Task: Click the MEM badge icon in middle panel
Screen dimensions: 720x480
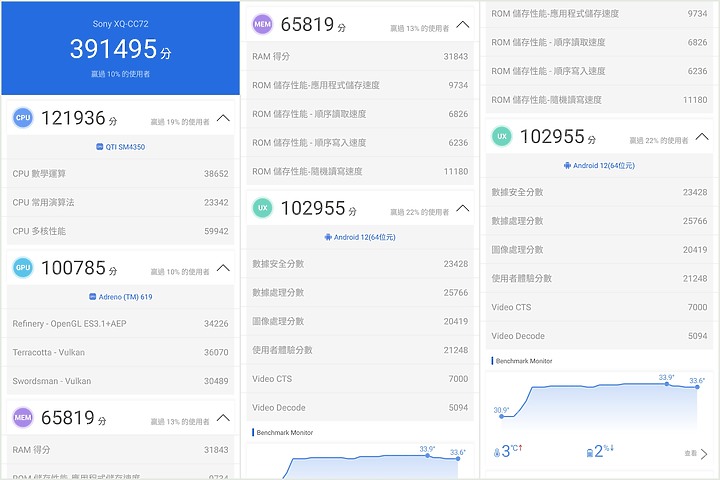Action: [x=263, y=24]
